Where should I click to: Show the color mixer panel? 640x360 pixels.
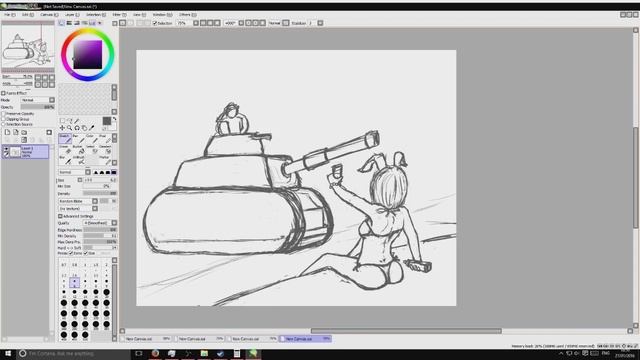[84, 23]
